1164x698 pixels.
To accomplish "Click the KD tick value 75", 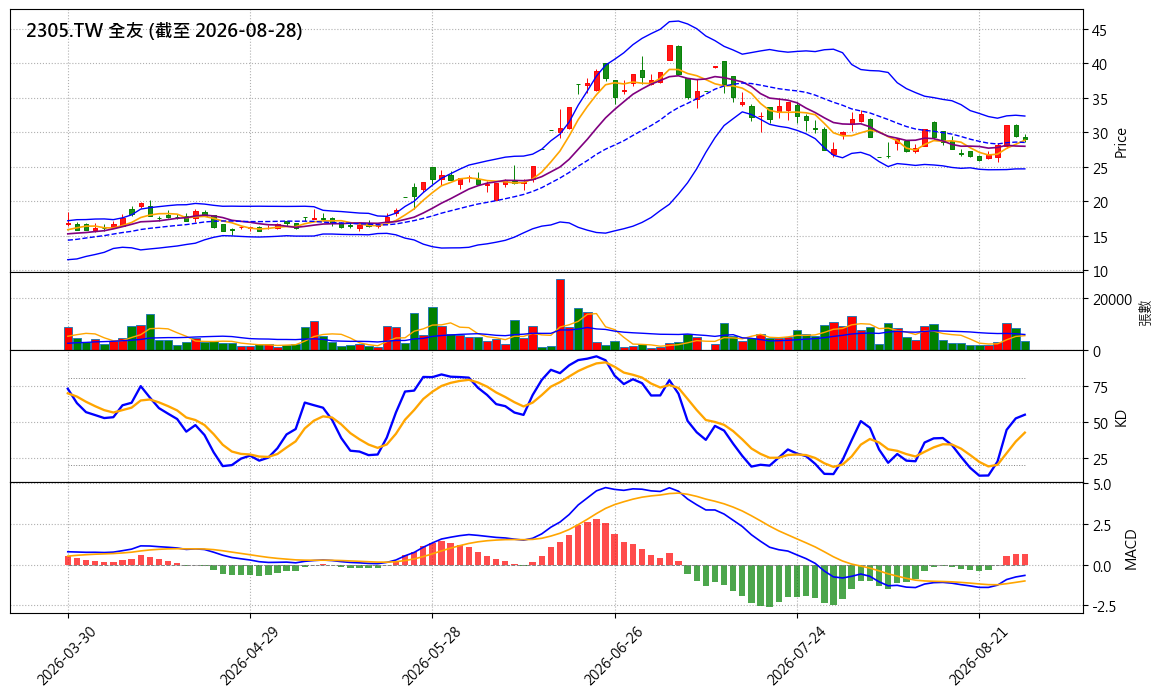I will coord(1099,388).
